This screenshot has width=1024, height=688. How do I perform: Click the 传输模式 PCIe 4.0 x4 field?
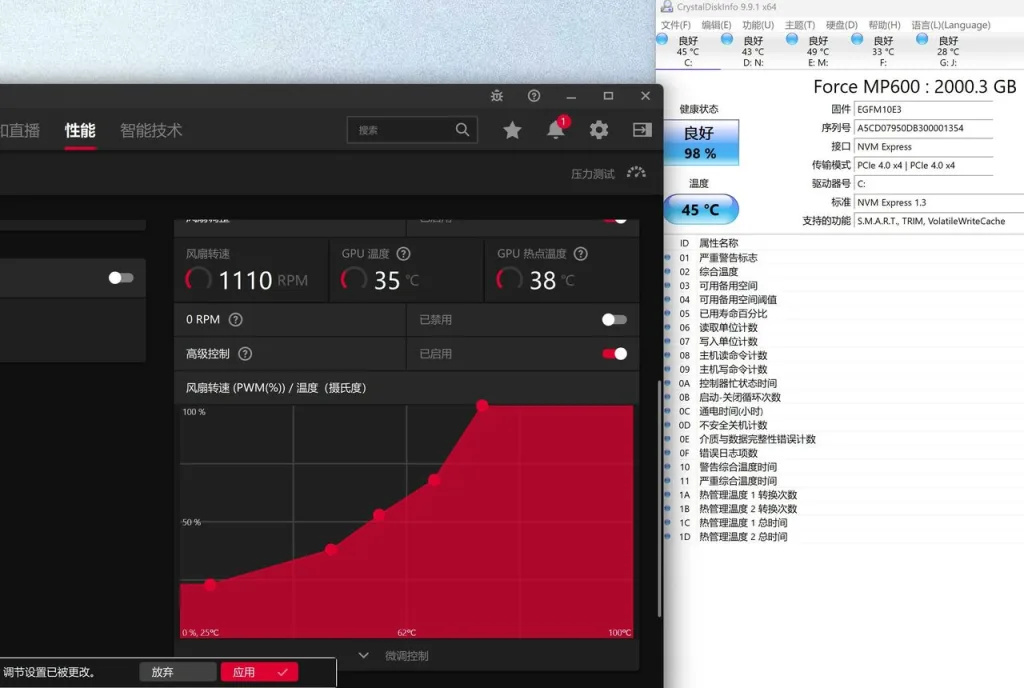click(x=923, y=165)
